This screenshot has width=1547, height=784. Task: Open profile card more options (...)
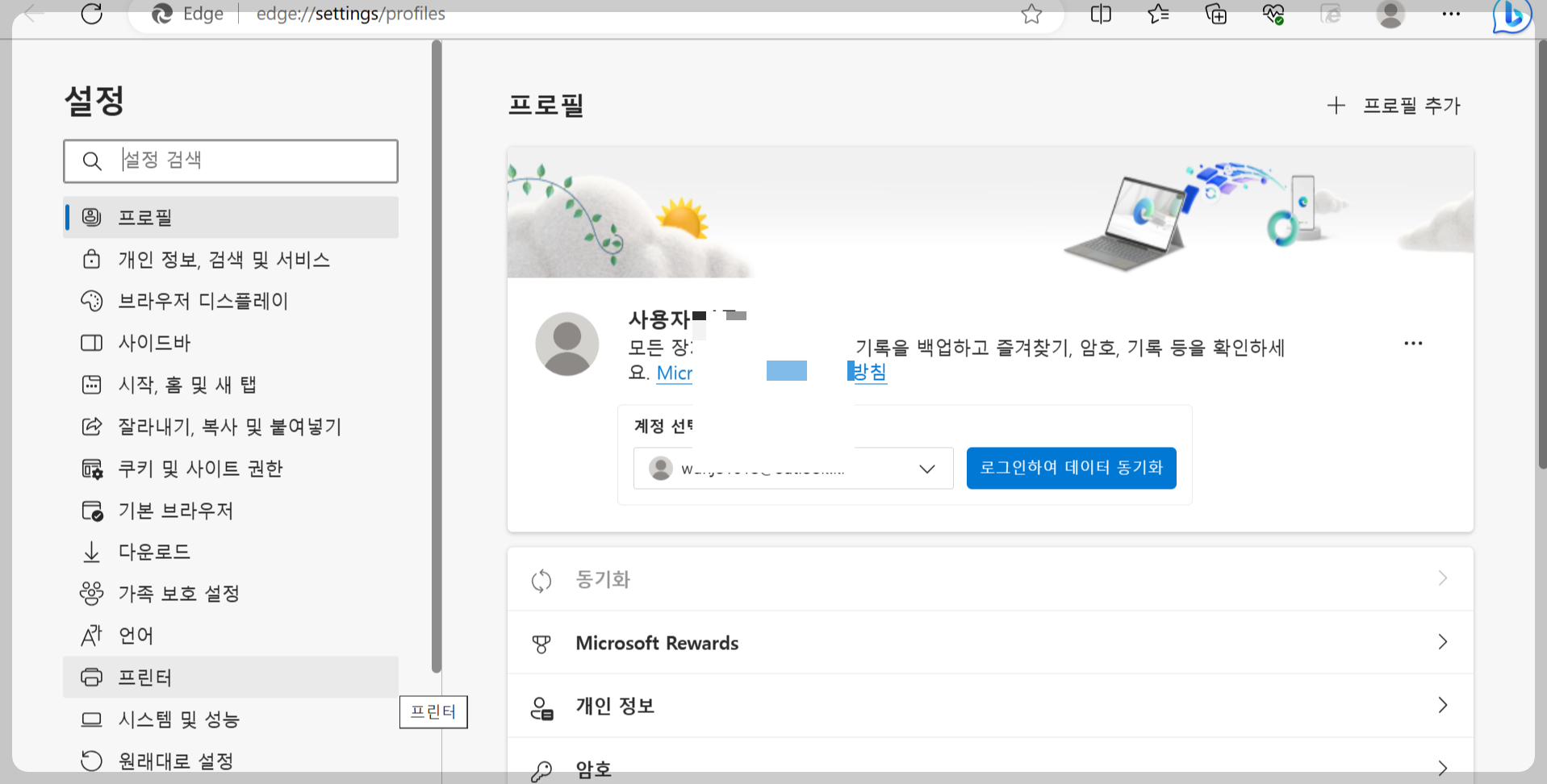tap(1412, 343)
